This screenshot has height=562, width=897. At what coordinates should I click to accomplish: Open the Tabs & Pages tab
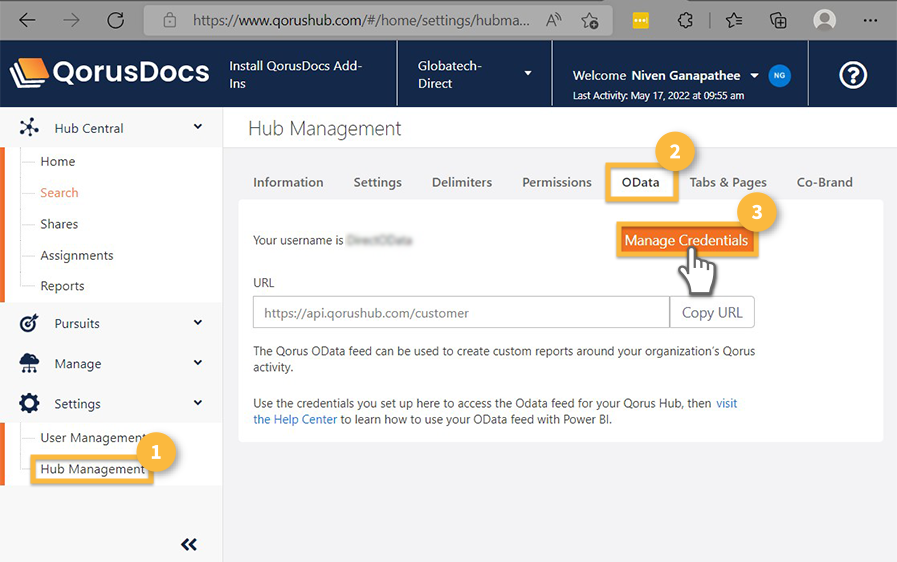[x=728, y=182]
